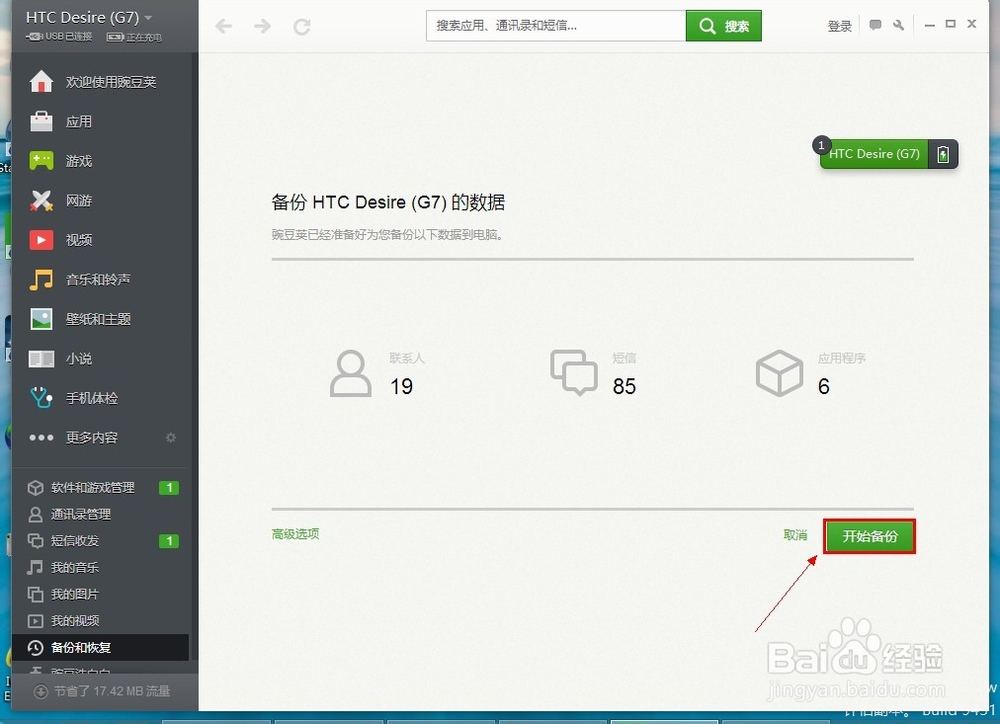
Task: Click the 短信 messages icon
Action: pyautogui.click(x=574, y=373)
